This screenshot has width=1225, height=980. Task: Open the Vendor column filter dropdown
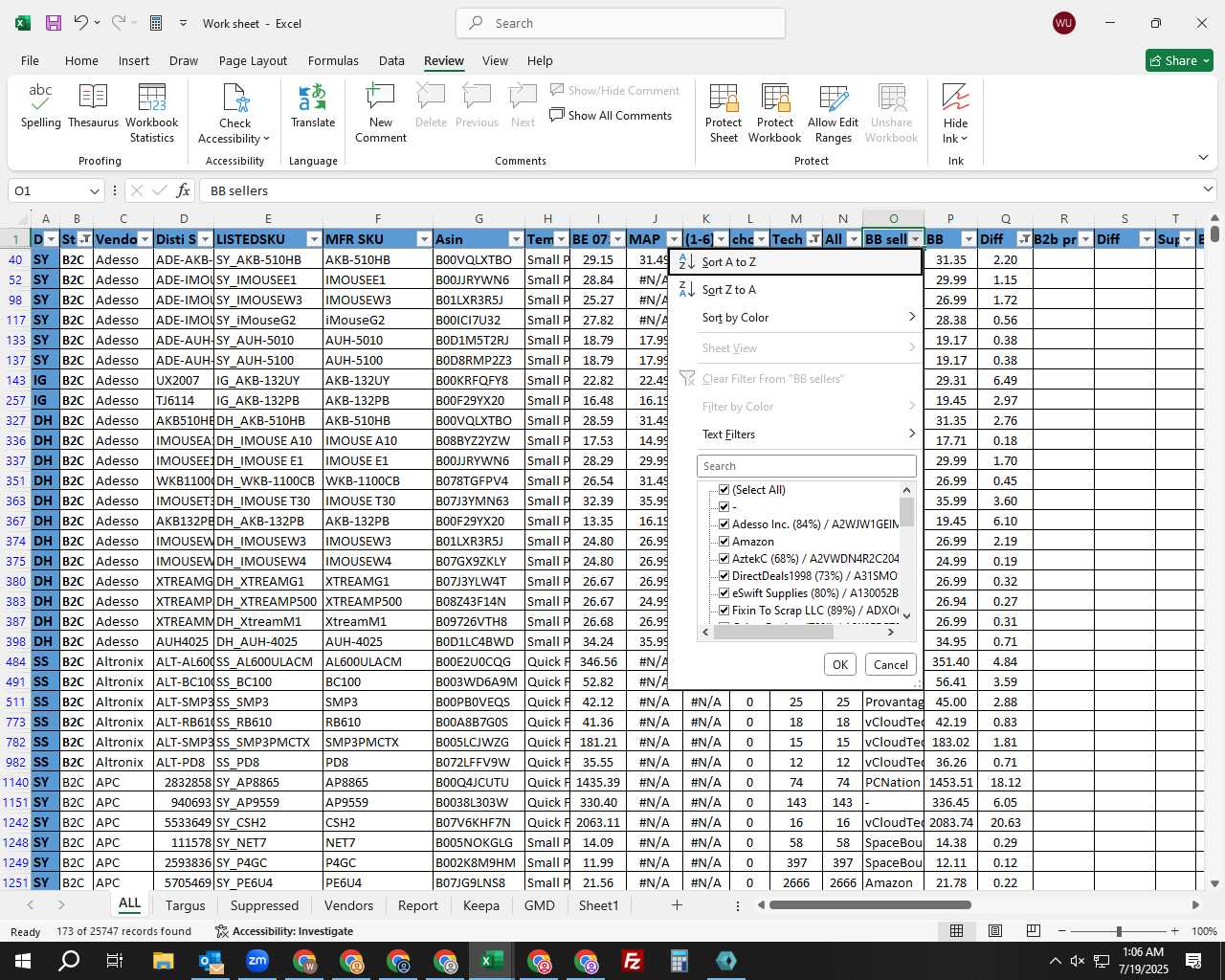coord(145,239)
